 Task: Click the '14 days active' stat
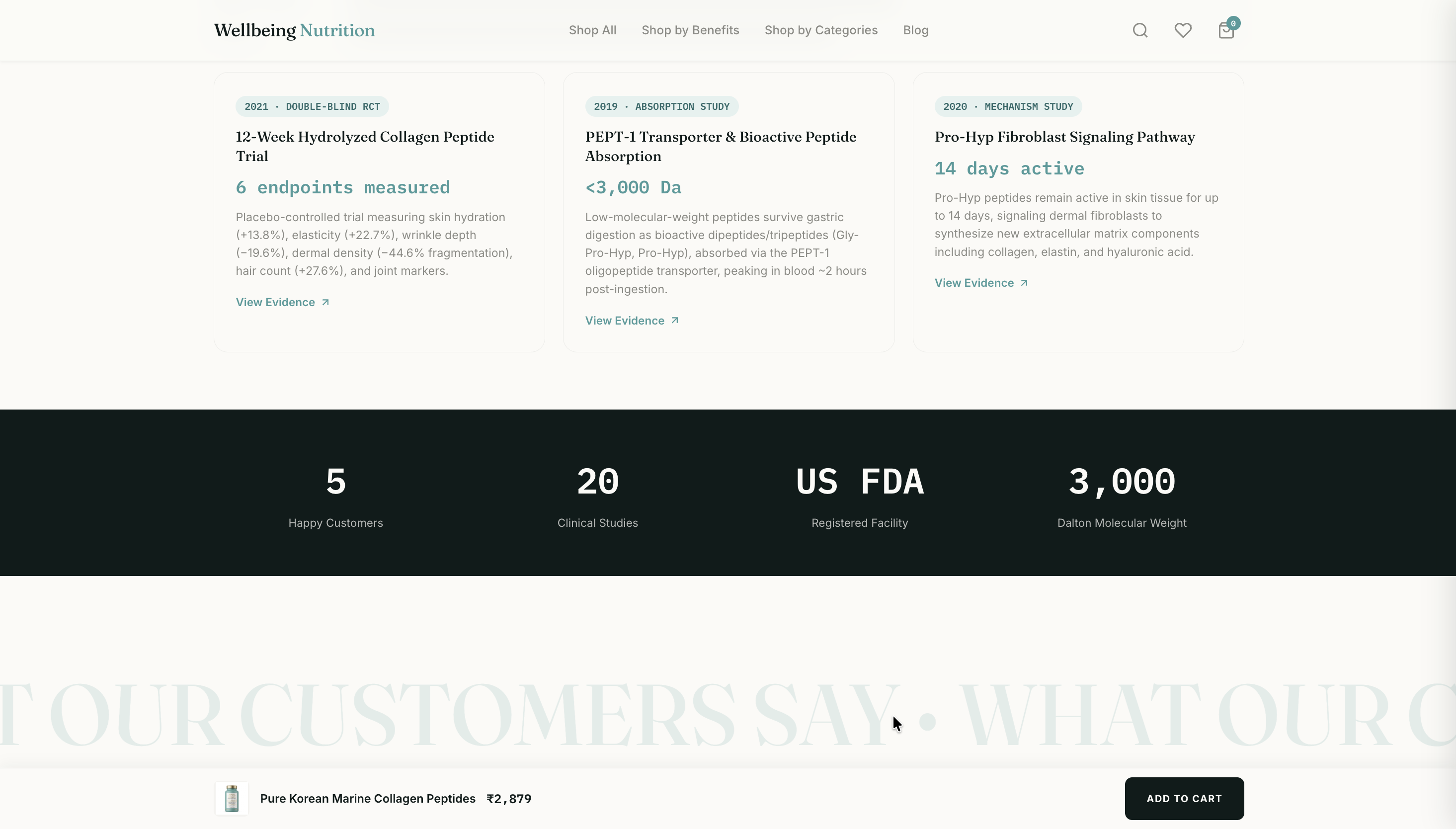1009,168
